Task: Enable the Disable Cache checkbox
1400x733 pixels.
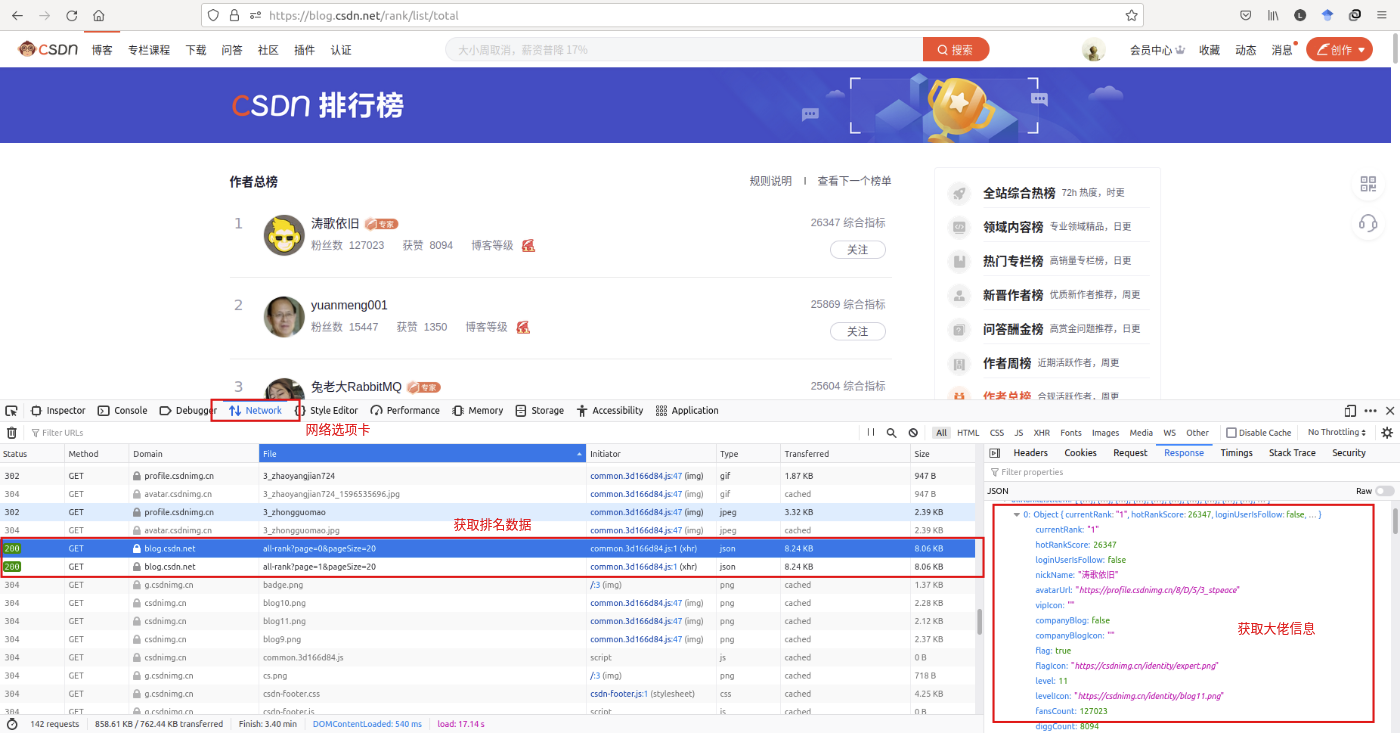Action: point(1232,433)
